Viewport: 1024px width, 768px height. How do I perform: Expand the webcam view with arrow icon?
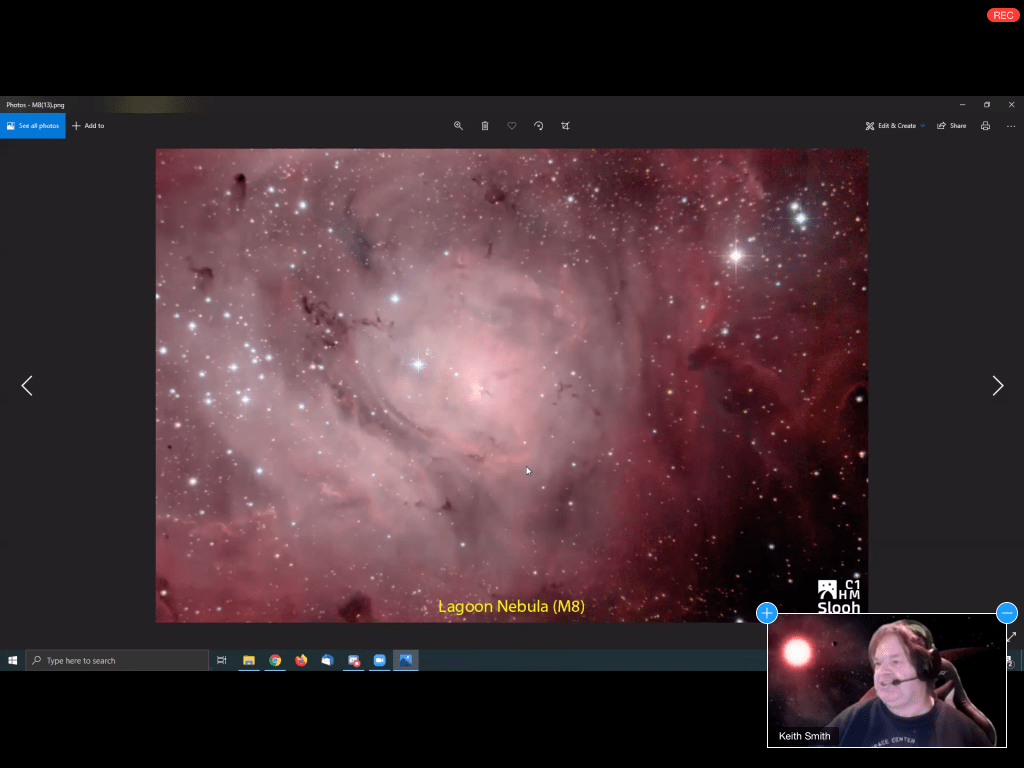pyautogui.click(x=1011, y=637)
